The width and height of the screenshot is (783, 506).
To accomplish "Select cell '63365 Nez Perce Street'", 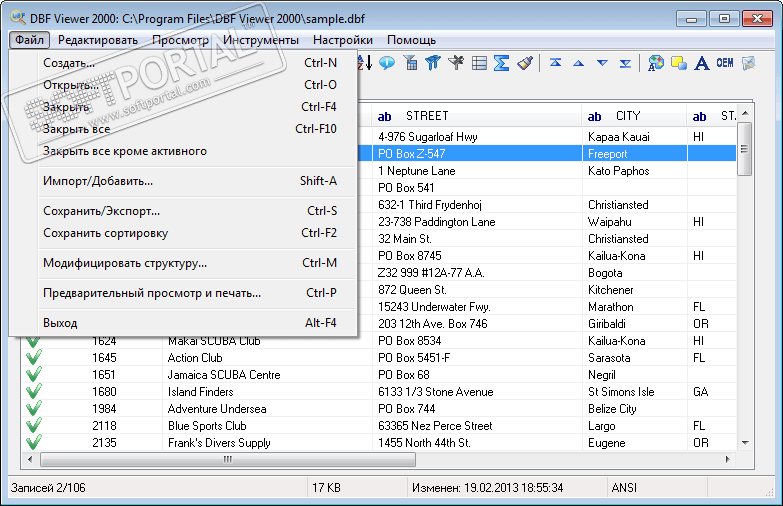I will [477, 426].
